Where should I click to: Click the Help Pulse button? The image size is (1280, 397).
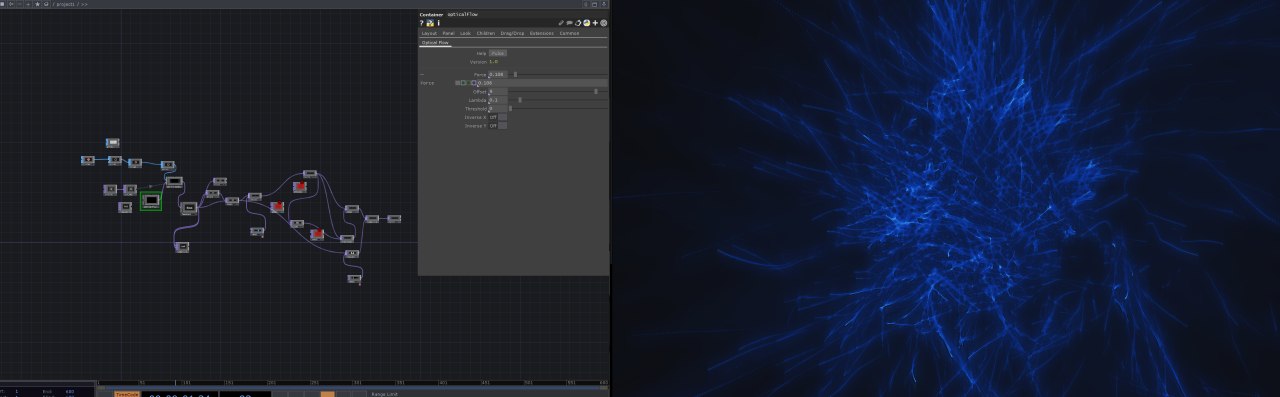[498, 52]
